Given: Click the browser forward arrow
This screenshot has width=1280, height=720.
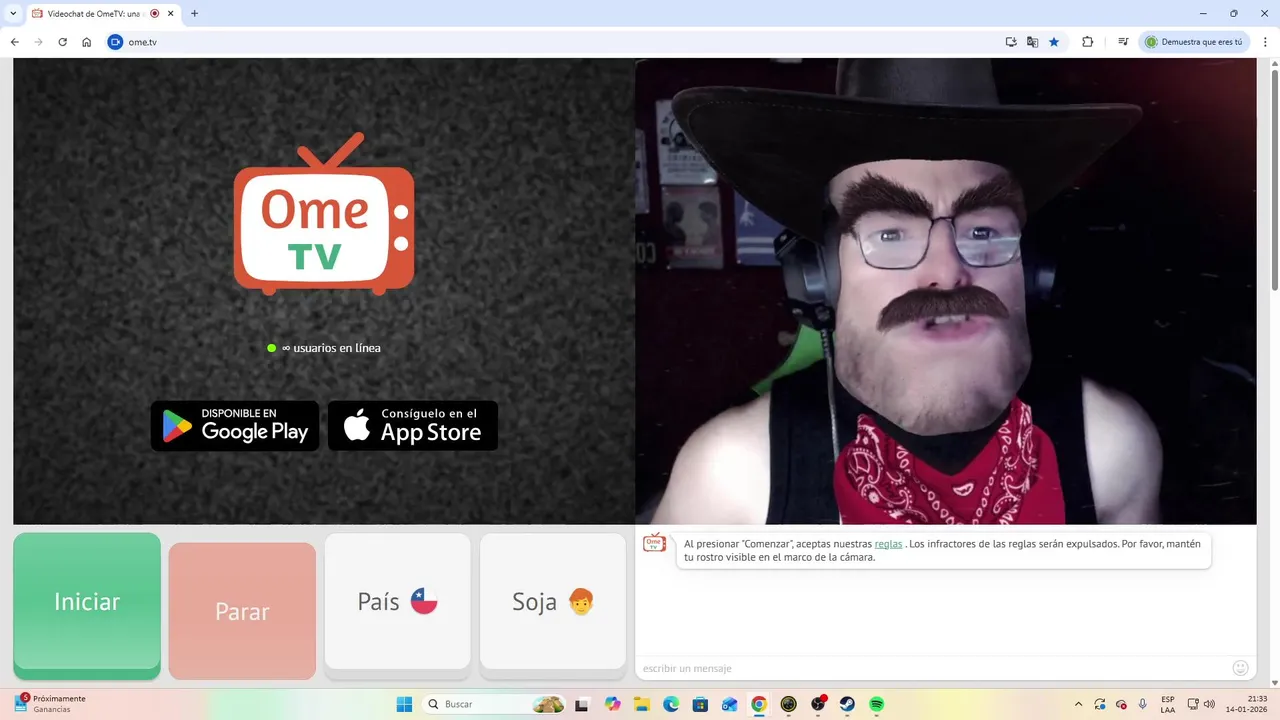Looking at the screenshot, I should 38,42.
